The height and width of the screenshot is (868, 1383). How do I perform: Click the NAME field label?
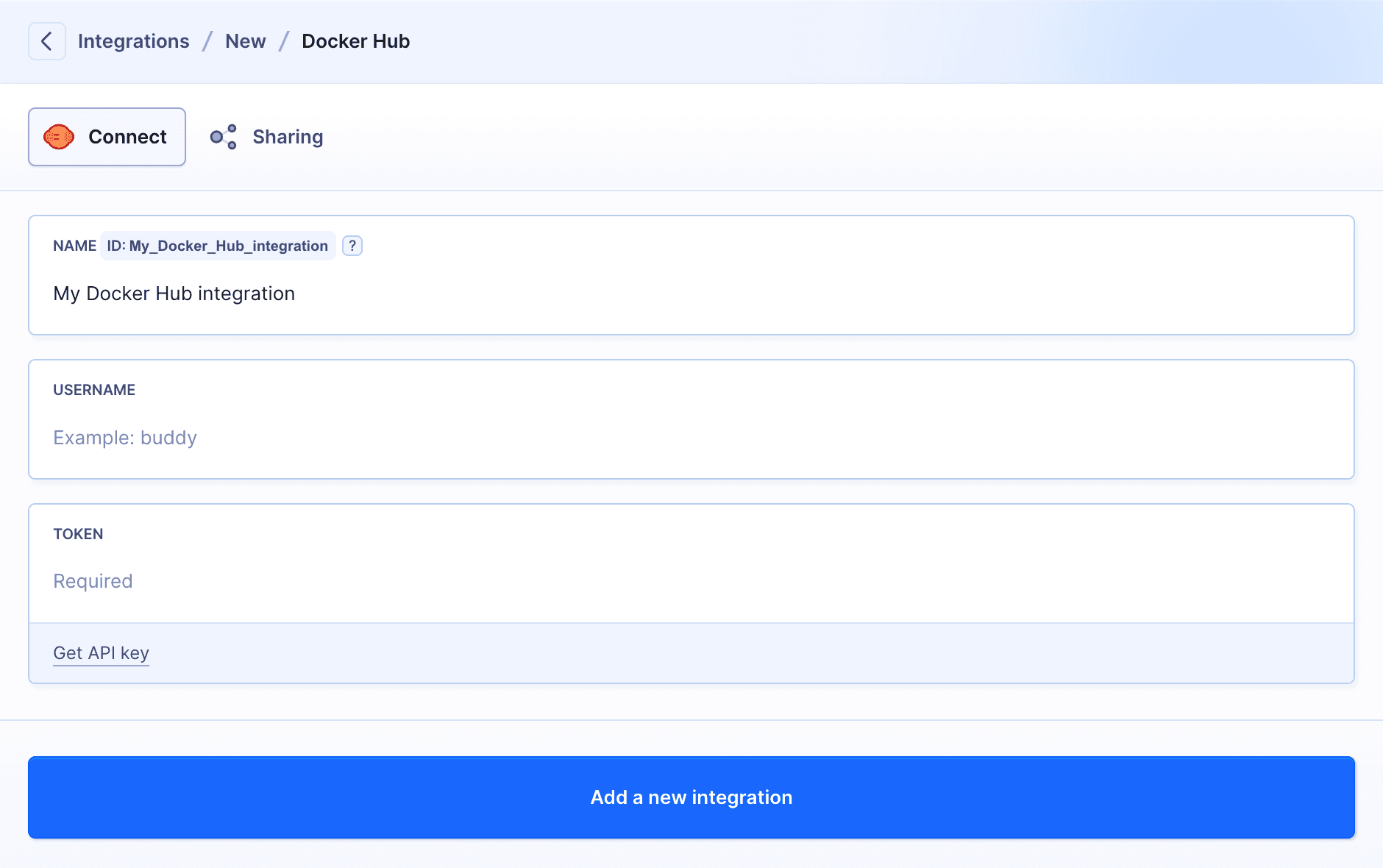[74, 246]
